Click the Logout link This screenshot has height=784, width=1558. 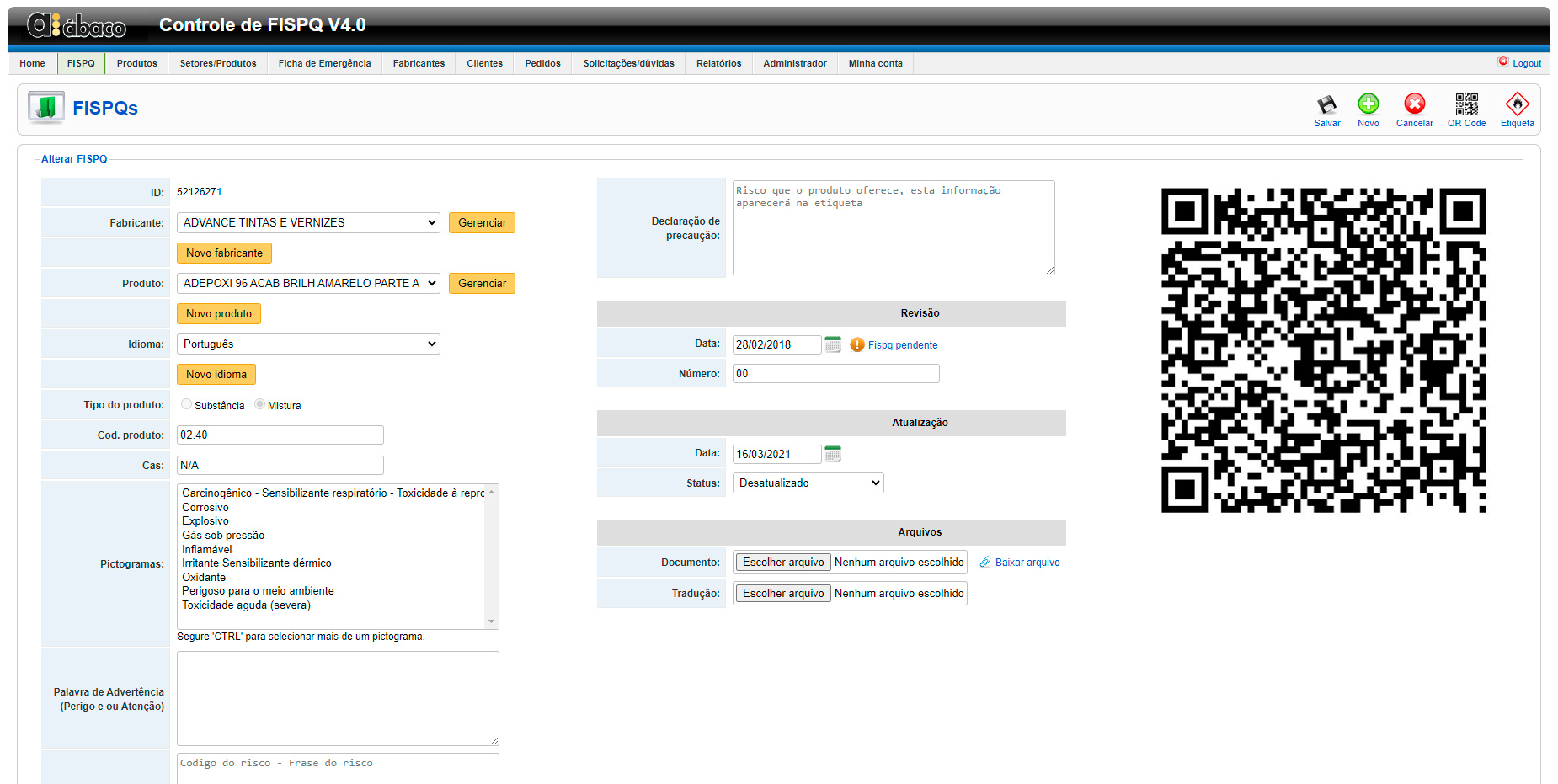pos(1527,63)
